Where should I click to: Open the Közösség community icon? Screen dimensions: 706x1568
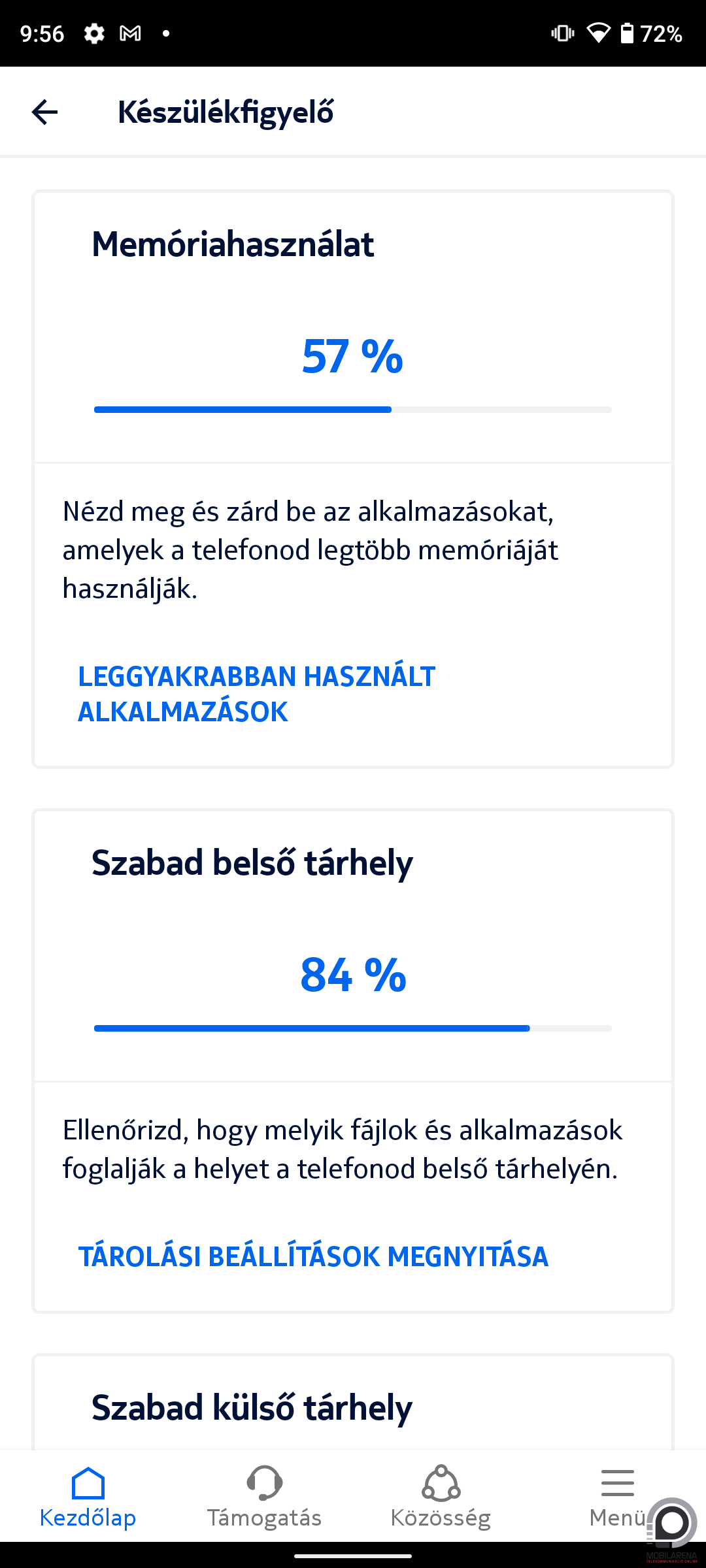(441, 1482)
